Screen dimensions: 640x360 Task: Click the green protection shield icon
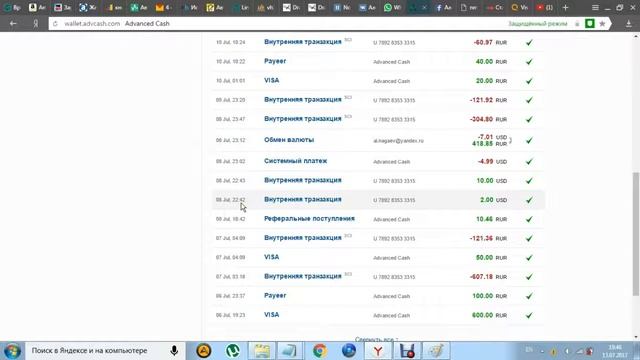(589, 24)
